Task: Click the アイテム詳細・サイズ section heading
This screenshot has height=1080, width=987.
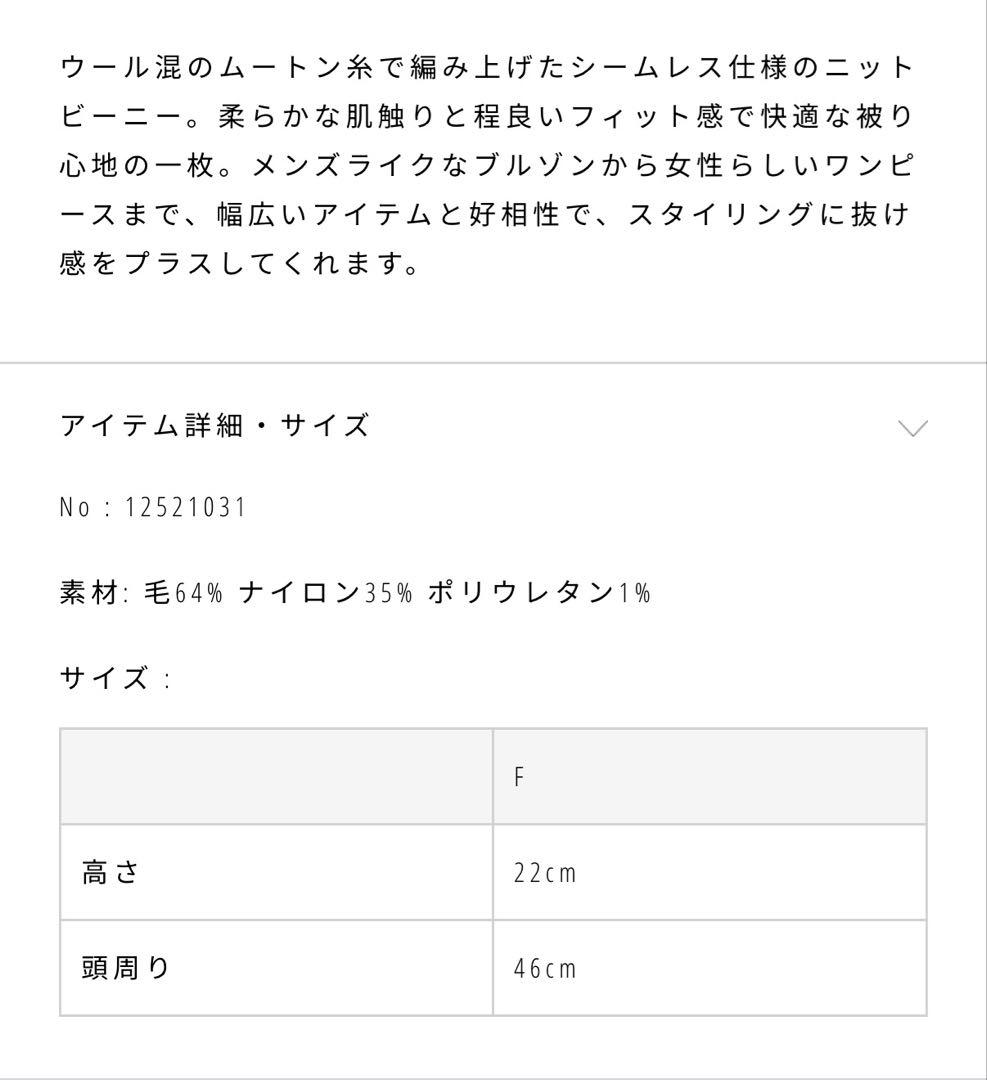Action: pos(215,426)
